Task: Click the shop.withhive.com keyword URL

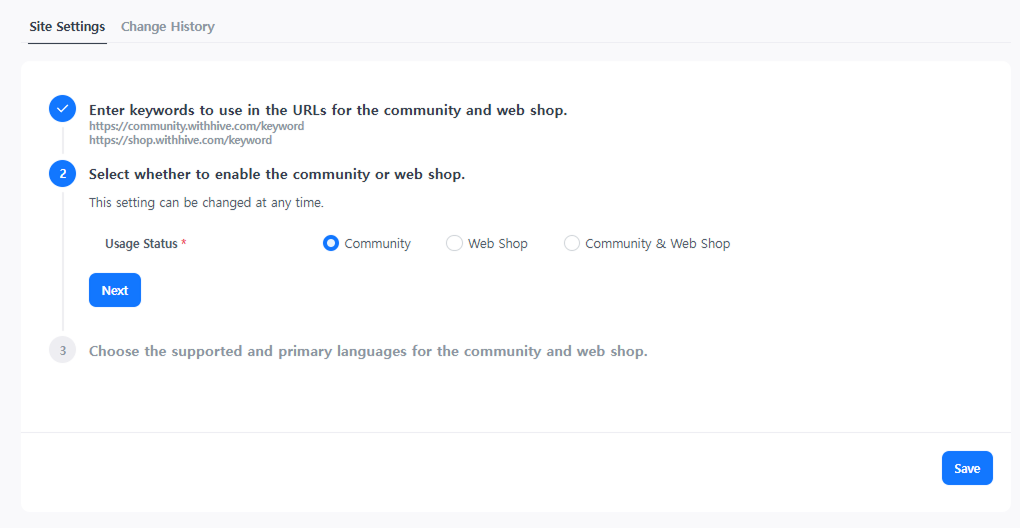Action: (180, 140)
